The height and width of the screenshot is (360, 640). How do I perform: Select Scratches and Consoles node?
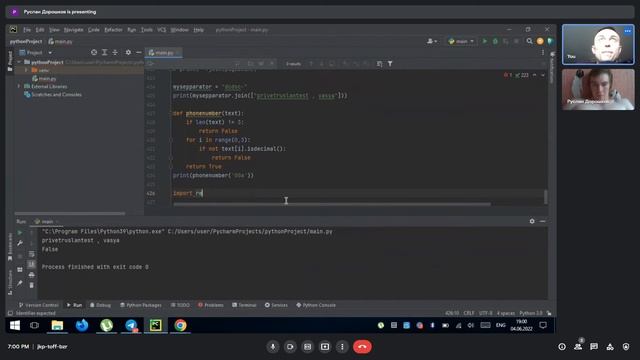coord(53,95)
